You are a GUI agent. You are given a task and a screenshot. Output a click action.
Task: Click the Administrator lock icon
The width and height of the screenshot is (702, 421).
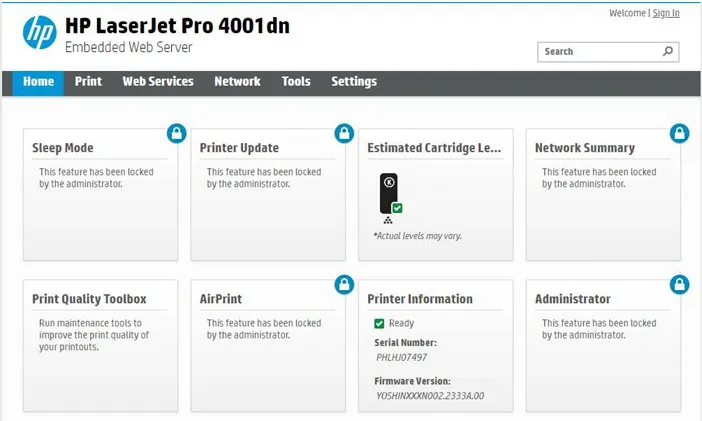tap(679, 284)
